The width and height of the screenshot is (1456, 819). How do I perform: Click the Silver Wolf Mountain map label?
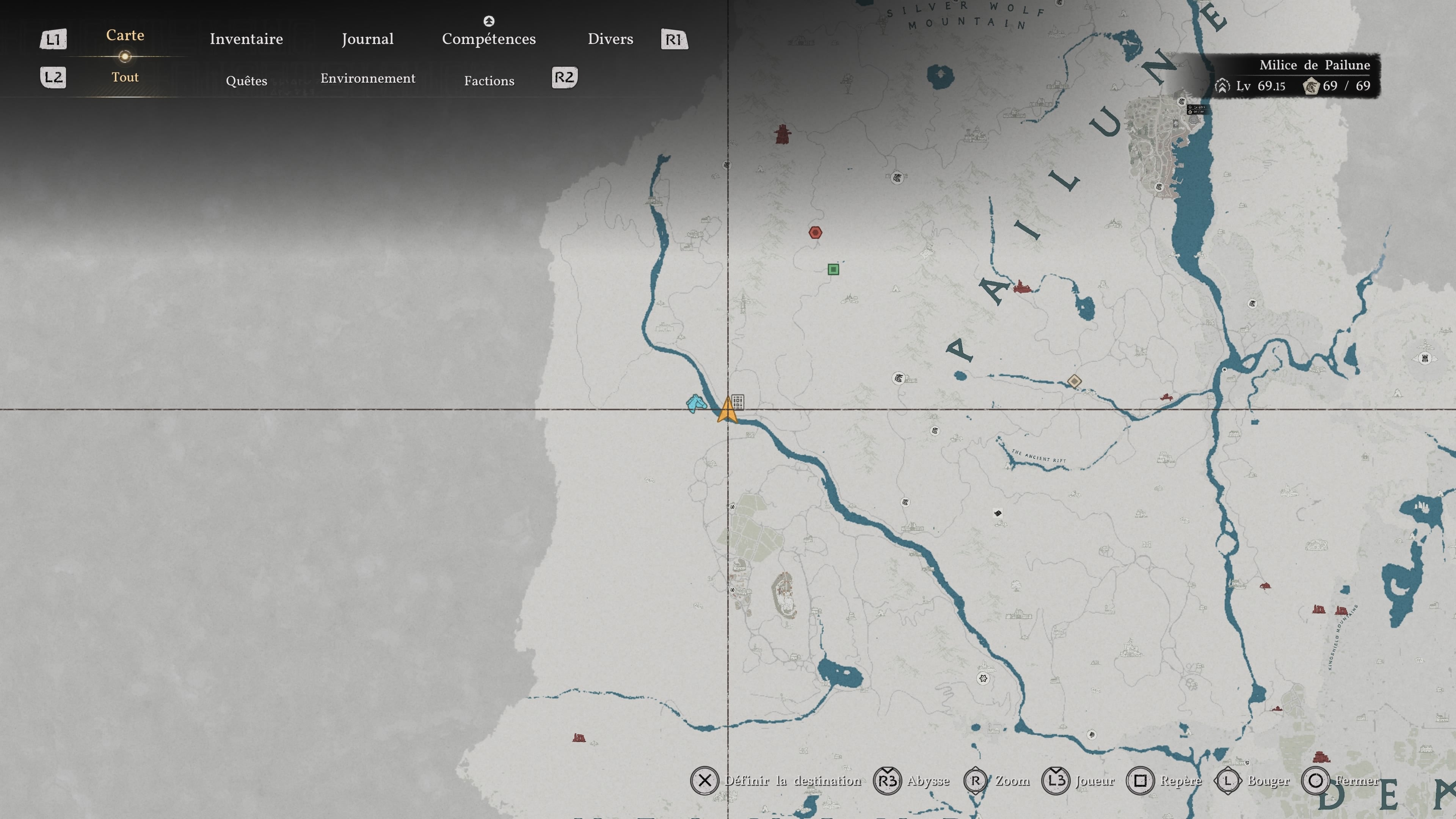pyautogui.click(x=966, y=16)
